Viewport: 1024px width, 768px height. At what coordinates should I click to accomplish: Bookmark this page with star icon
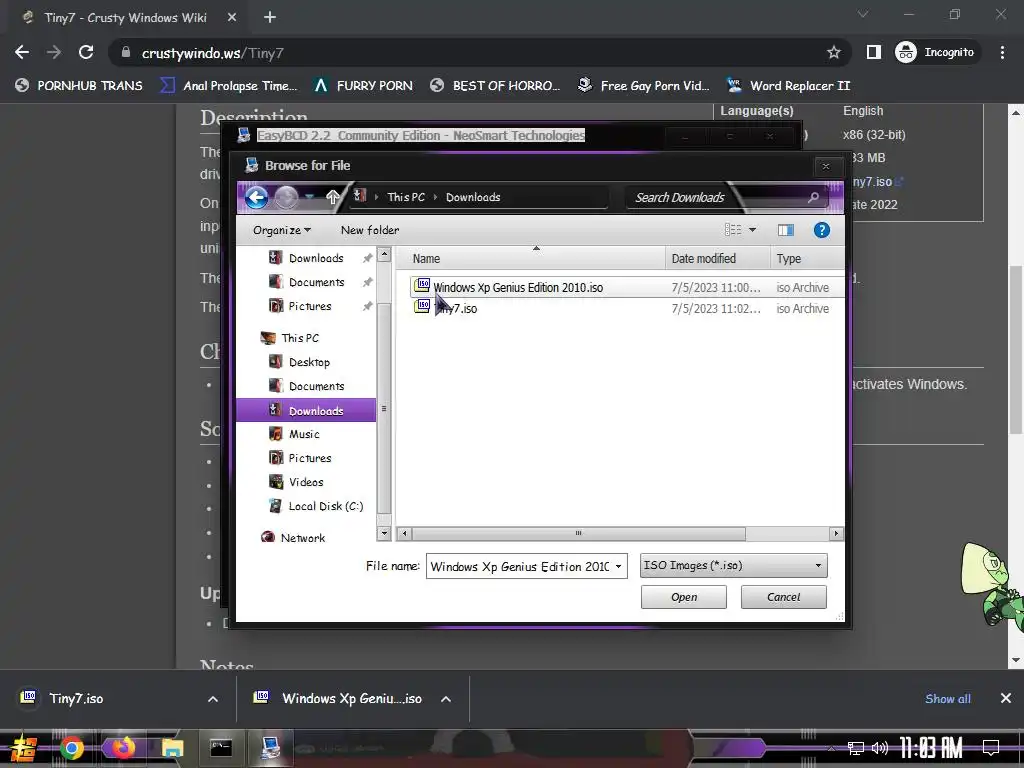pyautogui.click(x=833, y=52)
